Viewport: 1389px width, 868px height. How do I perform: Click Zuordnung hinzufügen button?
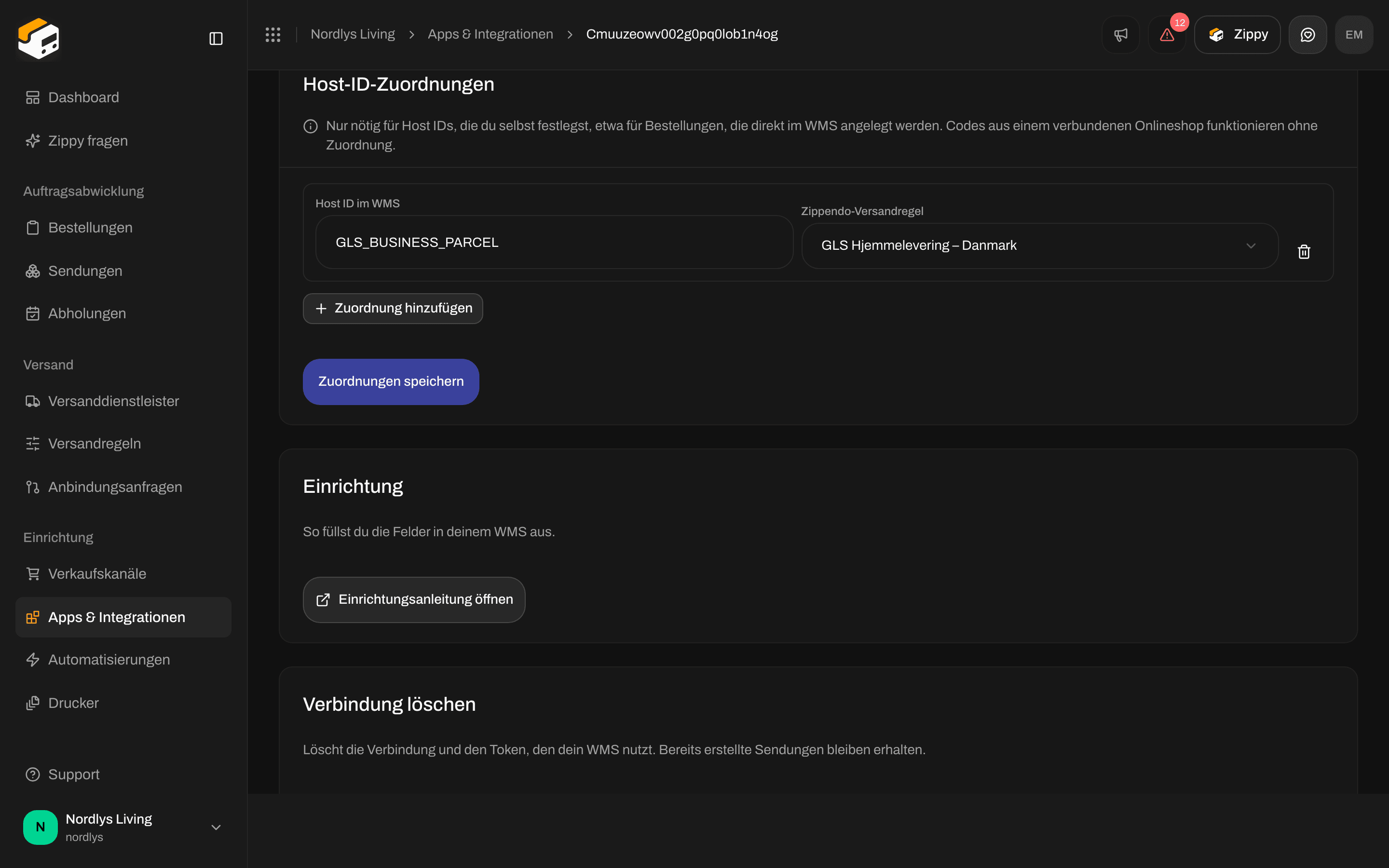pyautogui.click(x=393, y=308)
